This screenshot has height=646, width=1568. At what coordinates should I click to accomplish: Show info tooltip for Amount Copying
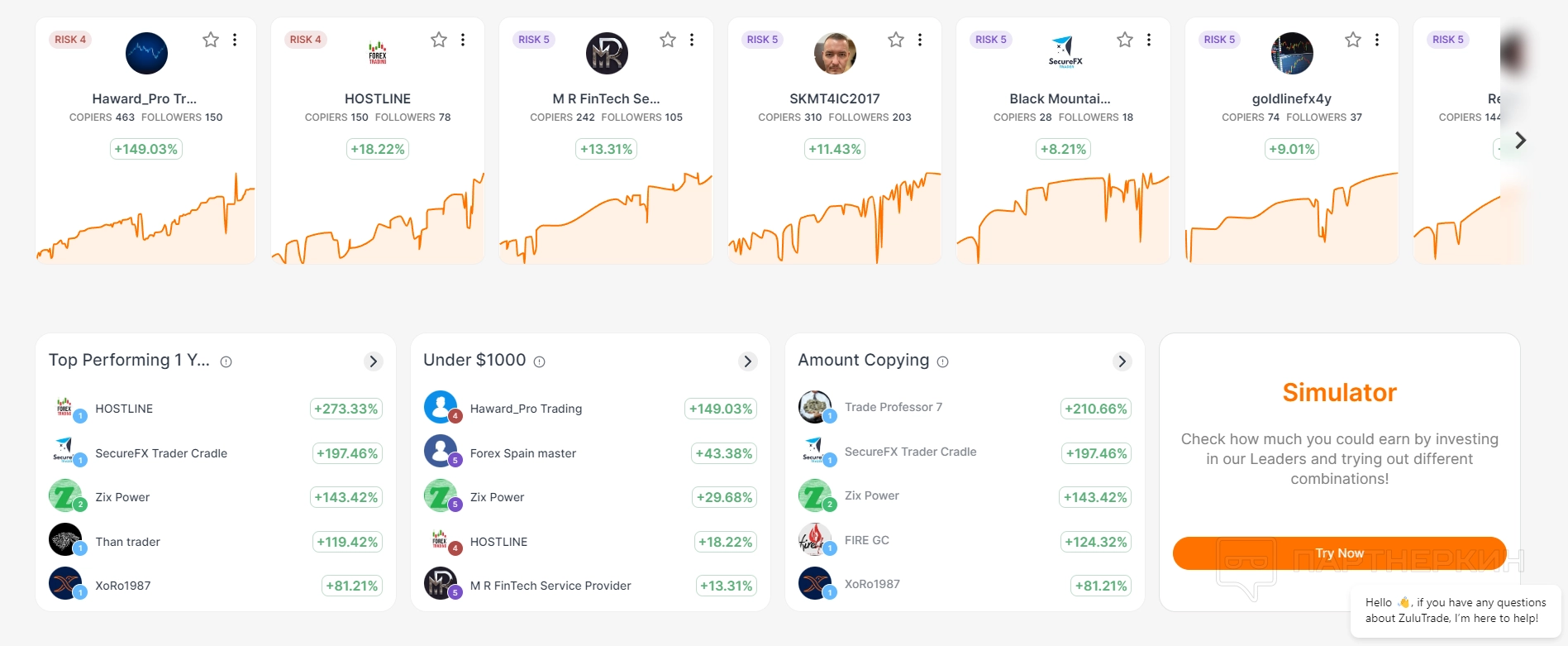point(943,361)
